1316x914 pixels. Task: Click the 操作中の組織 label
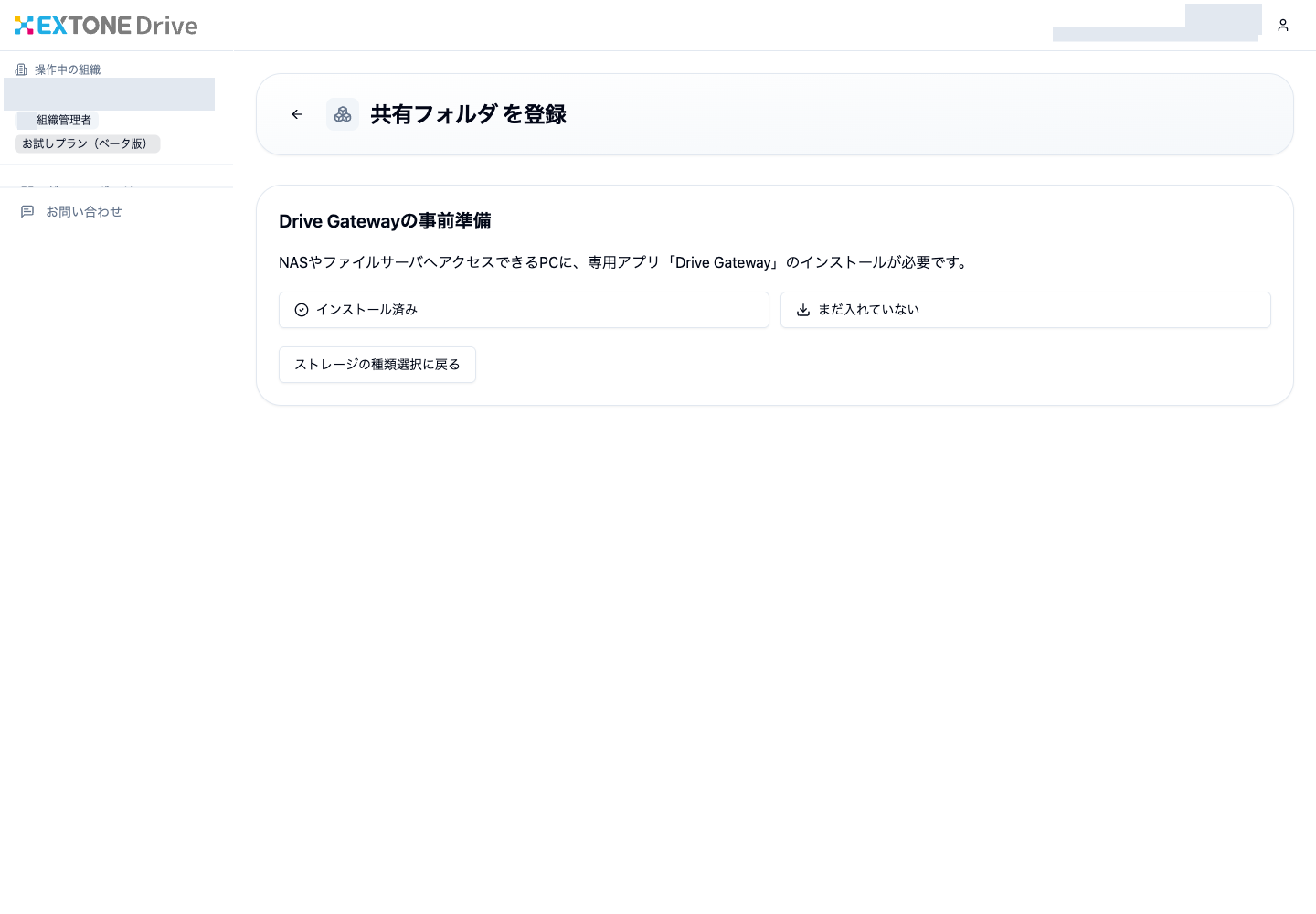[x=68, y=69]
